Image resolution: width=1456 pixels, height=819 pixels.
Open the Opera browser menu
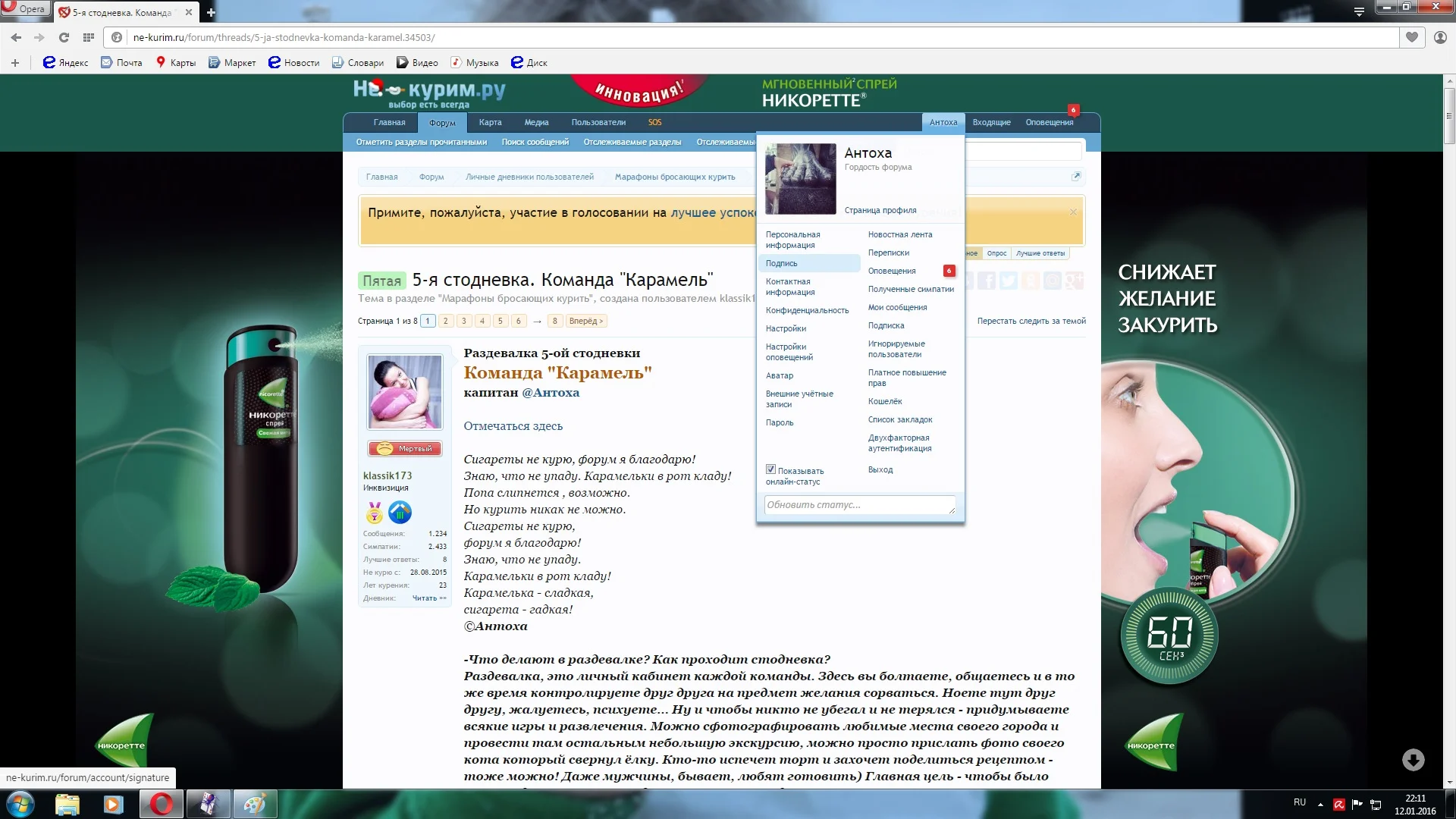coord(26,9)
